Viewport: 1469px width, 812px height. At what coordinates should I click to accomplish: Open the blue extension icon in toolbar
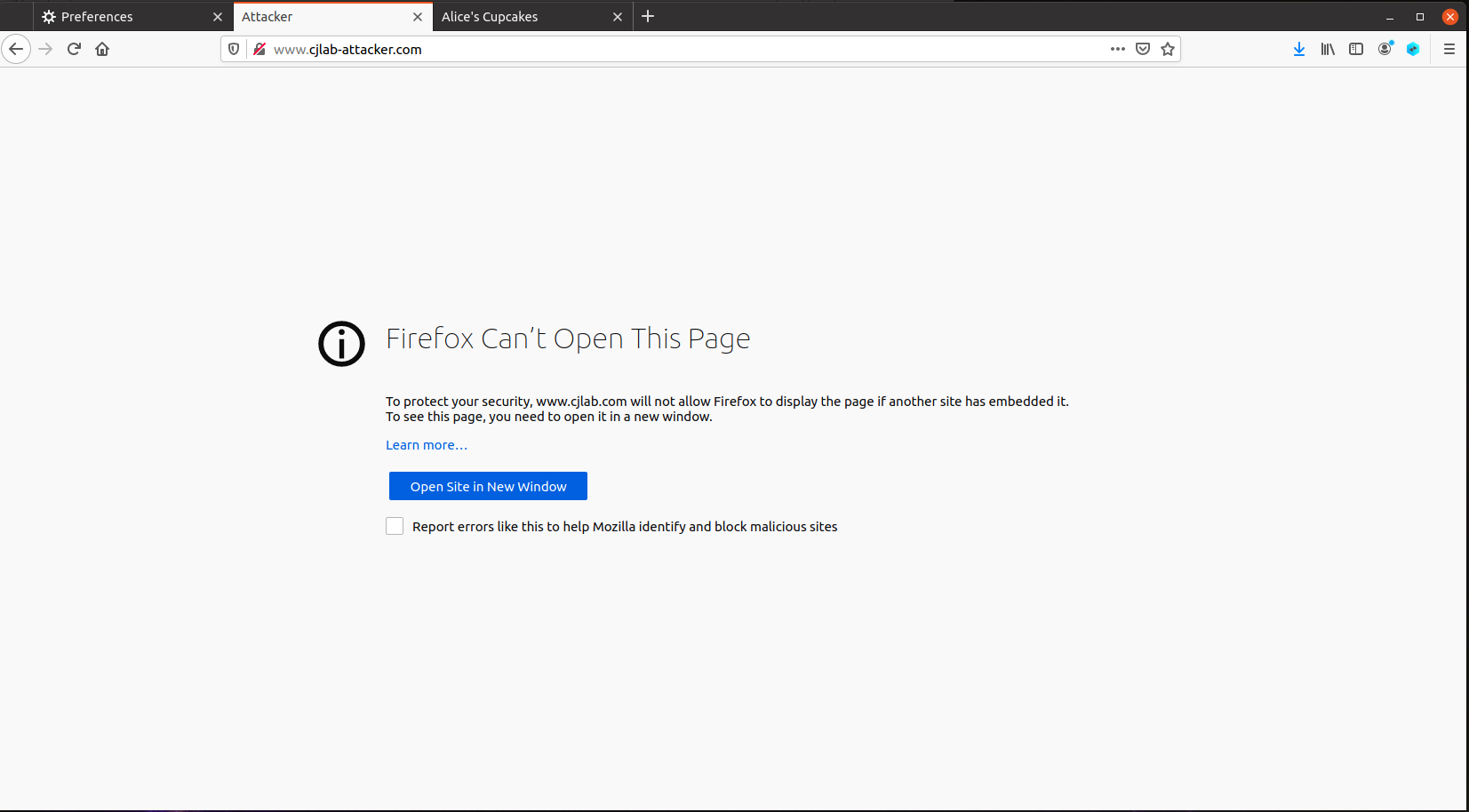pos(1413,49)
